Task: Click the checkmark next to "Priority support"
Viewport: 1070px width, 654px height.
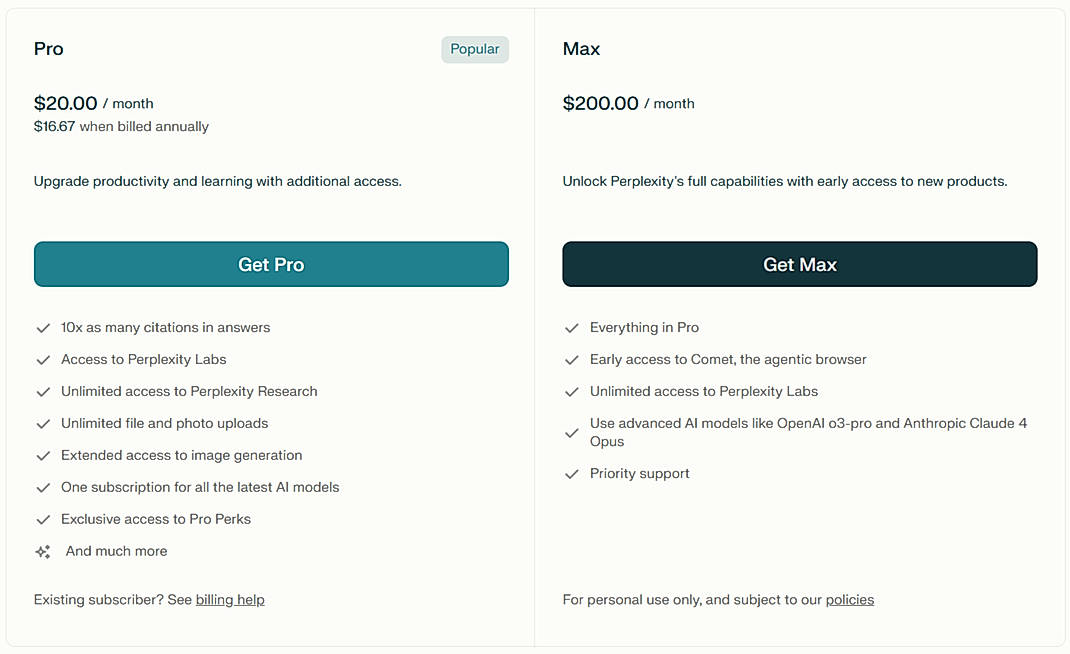Action: pos(572,473)
